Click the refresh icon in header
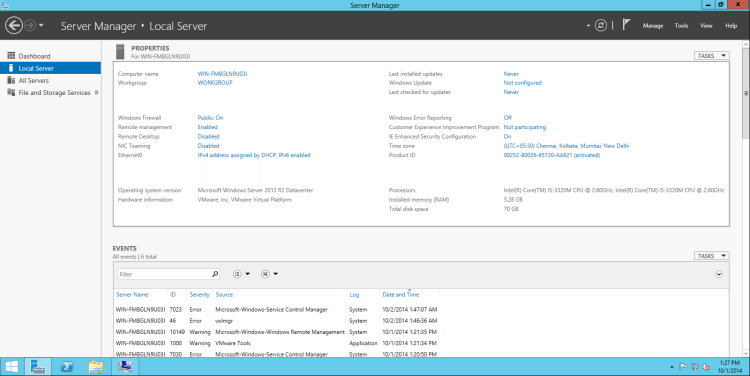This screenshot has height=376, width=750. click(601, 25)
